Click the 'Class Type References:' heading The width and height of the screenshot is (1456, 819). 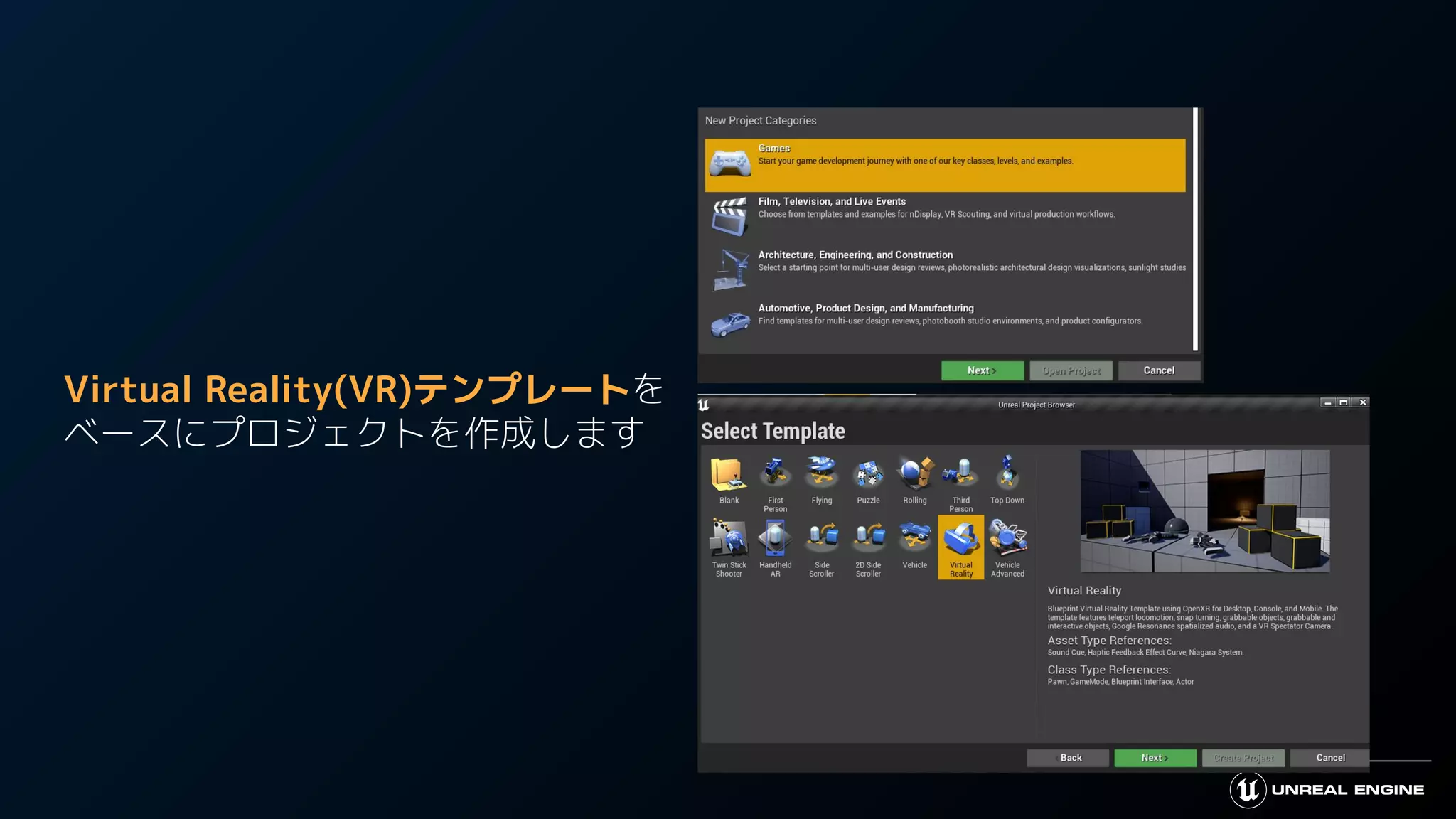[x=1109, y=670]
